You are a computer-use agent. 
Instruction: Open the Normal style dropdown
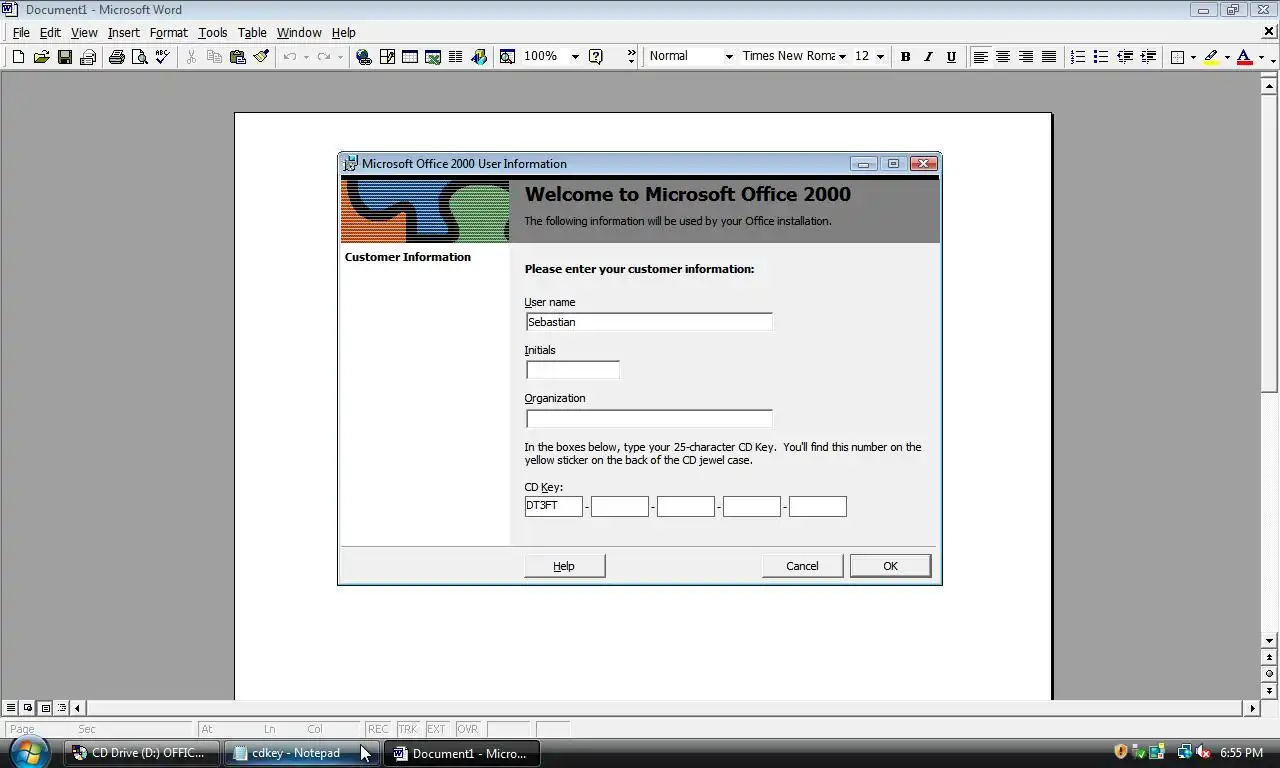pos(728,57)
